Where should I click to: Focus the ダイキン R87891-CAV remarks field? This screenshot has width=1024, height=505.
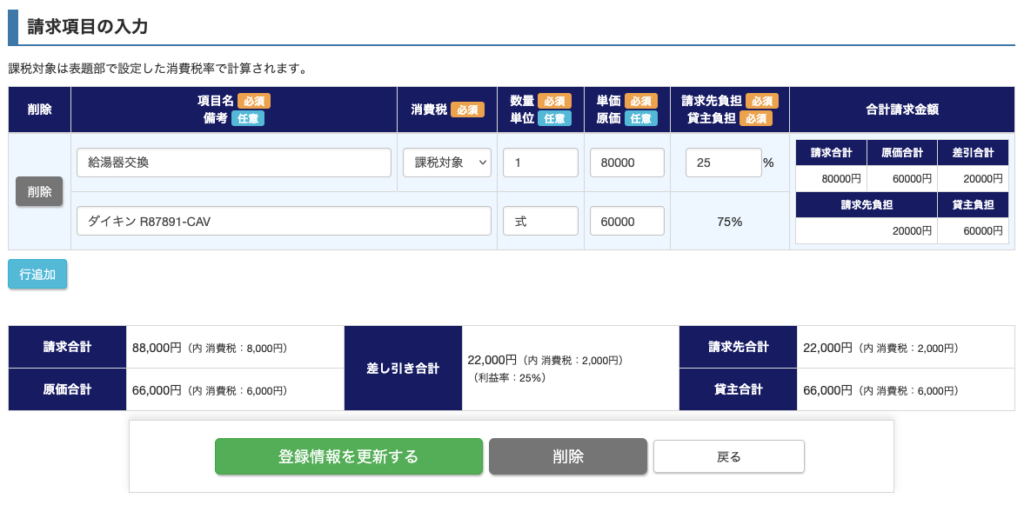tap(283, 221)
